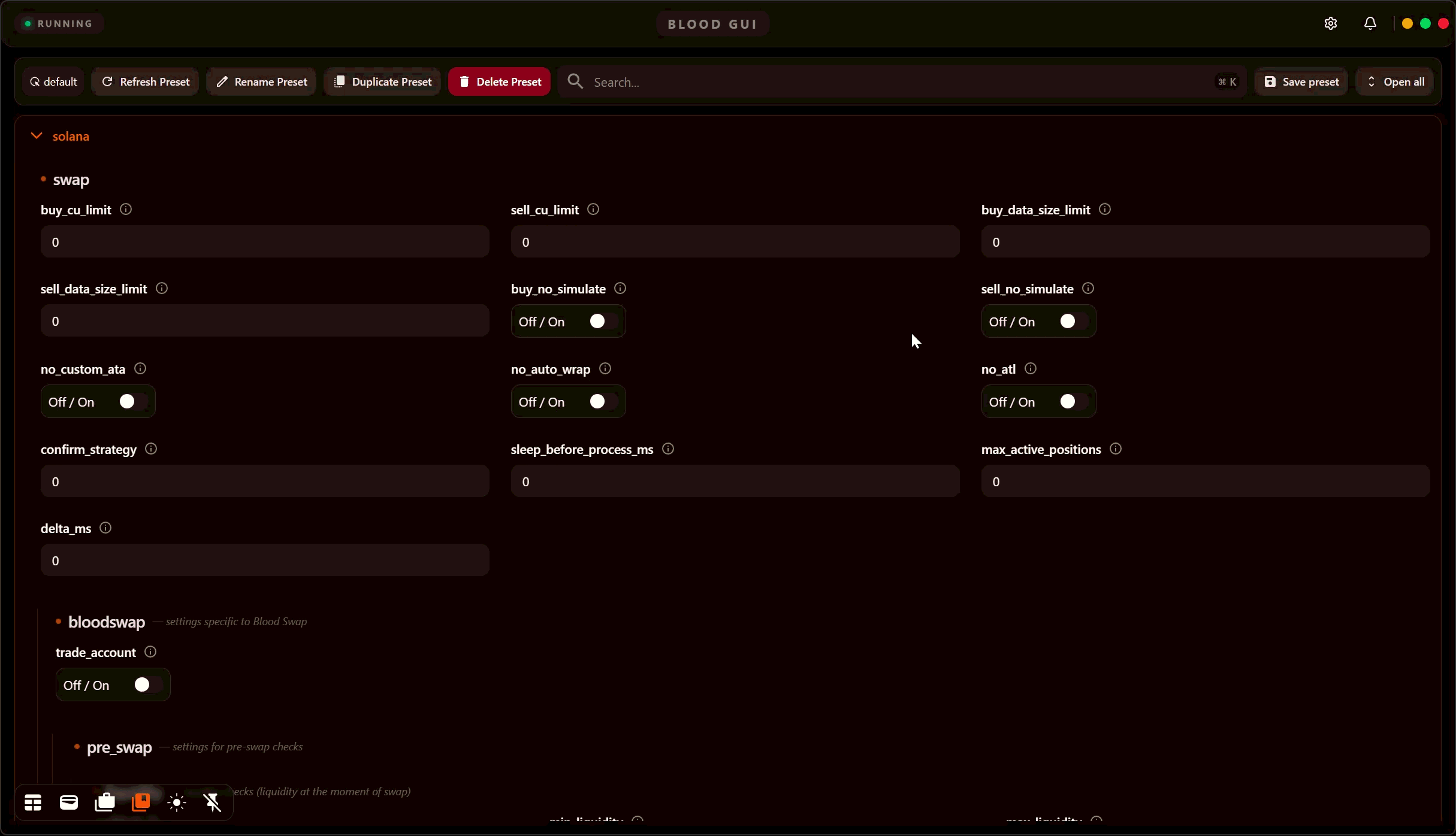This screenshot has height=836, width=1456.
Task: Click the Duplicate Preset button
Action: click(x=382, y=82)
